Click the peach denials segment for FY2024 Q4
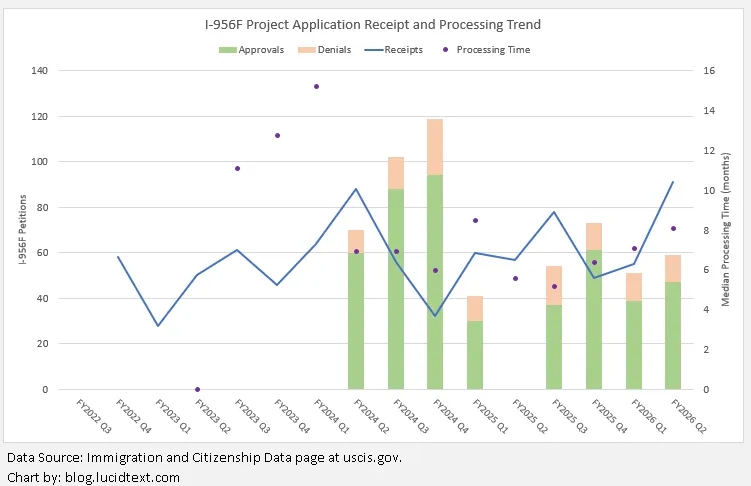 pos(435,147)
